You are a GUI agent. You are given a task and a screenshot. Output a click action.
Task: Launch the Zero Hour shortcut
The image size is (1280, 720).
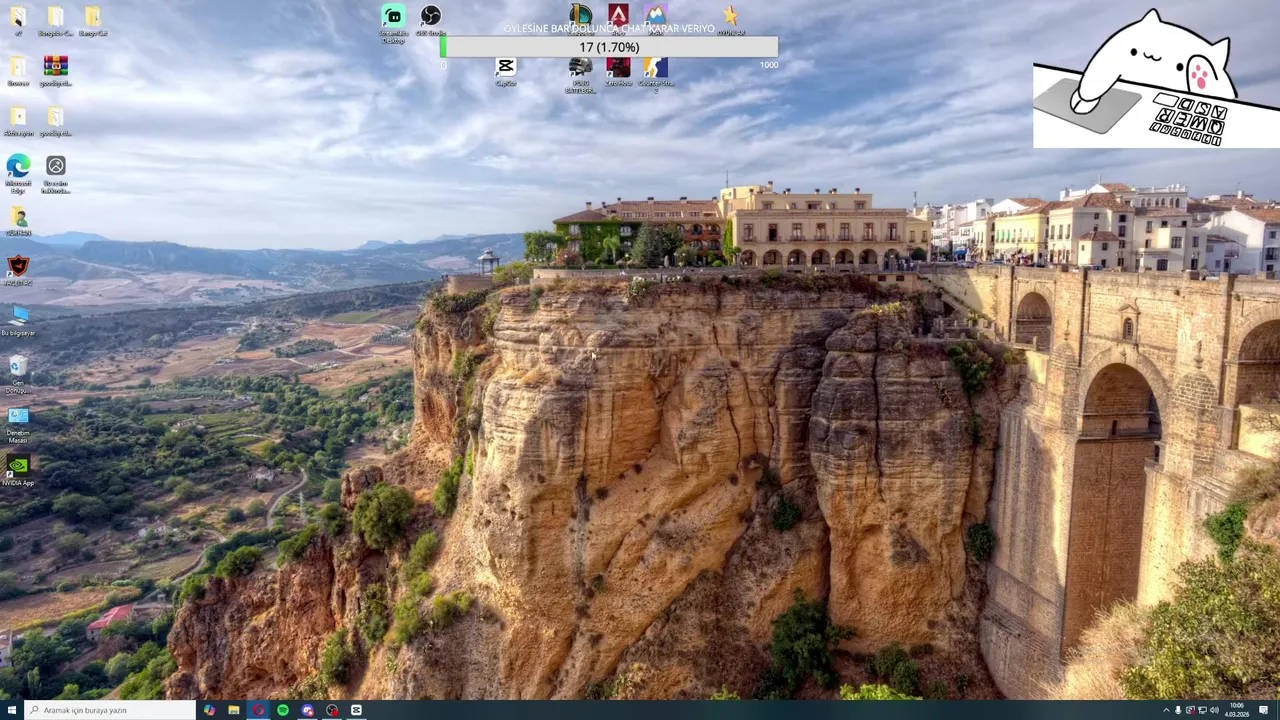[x=618, y=71]
